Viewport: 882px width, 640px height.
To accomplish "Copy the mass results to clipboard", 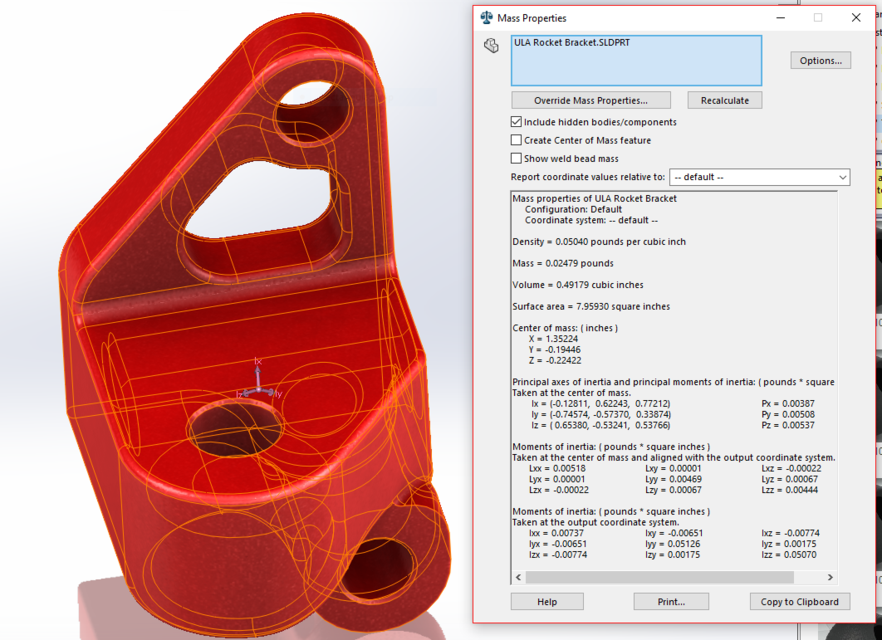I will (x=799, y=601).
